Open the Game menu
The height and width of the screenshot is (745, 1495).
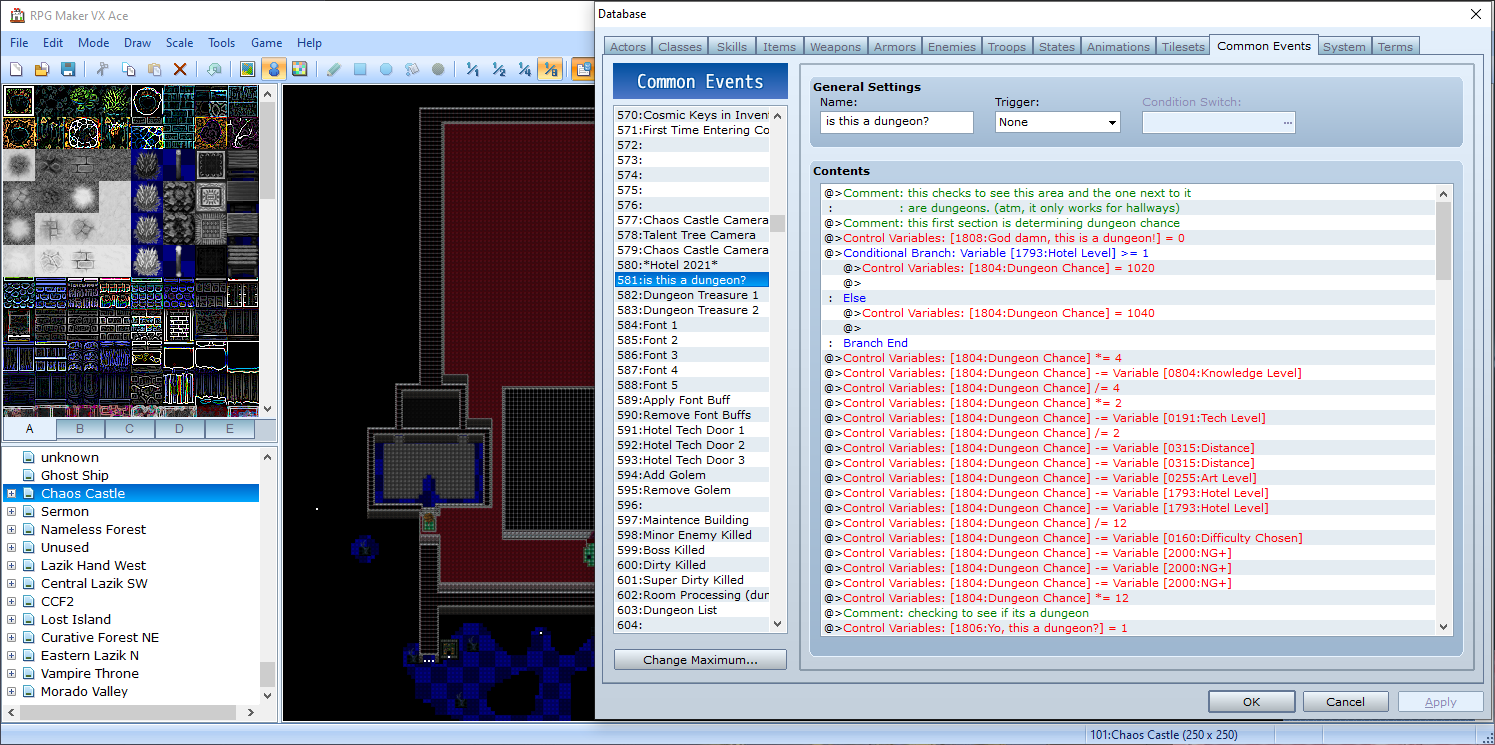[x=266, y=43]
